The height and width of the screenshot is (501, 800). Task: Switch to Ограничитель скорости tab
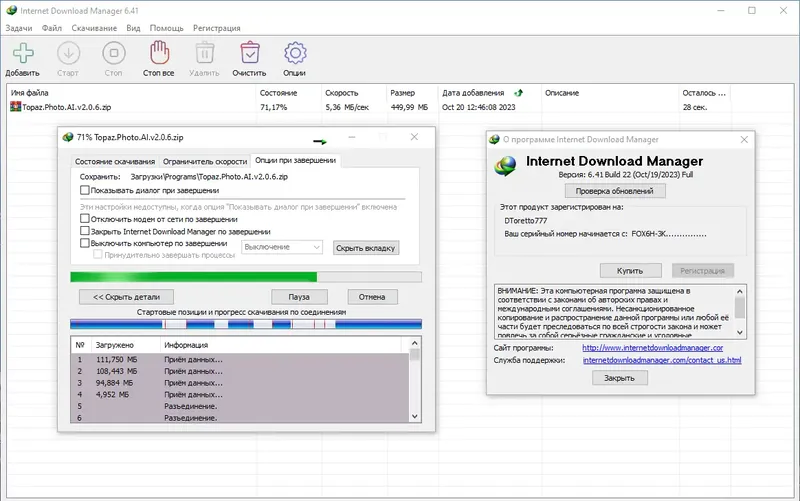pos(205,161)
